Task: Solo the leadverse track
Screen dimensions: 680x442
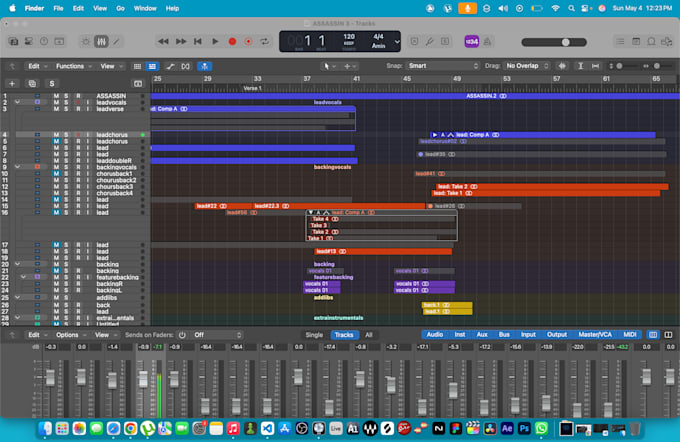Action: pos(66,109)
